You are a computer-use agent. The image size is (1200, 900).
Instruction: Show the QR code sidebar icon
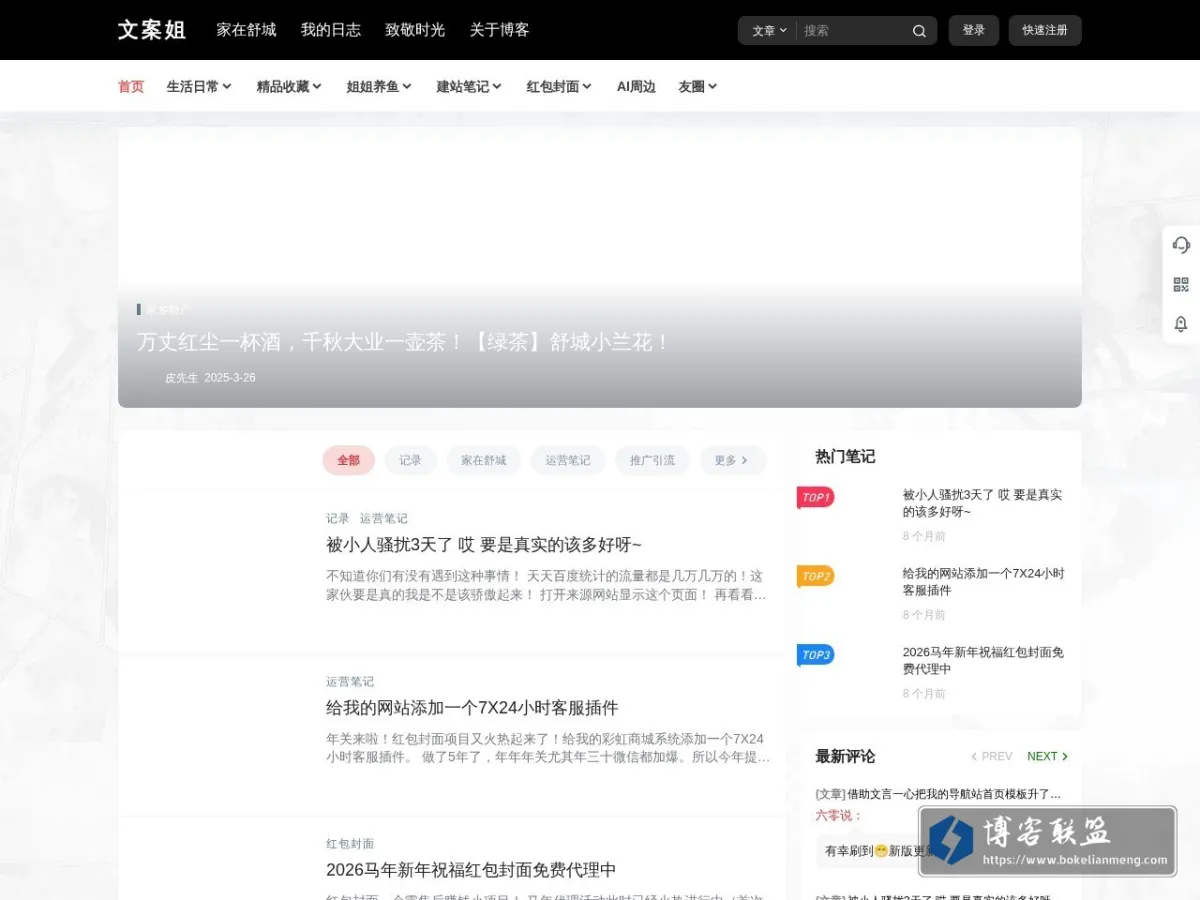point(1181,284)
